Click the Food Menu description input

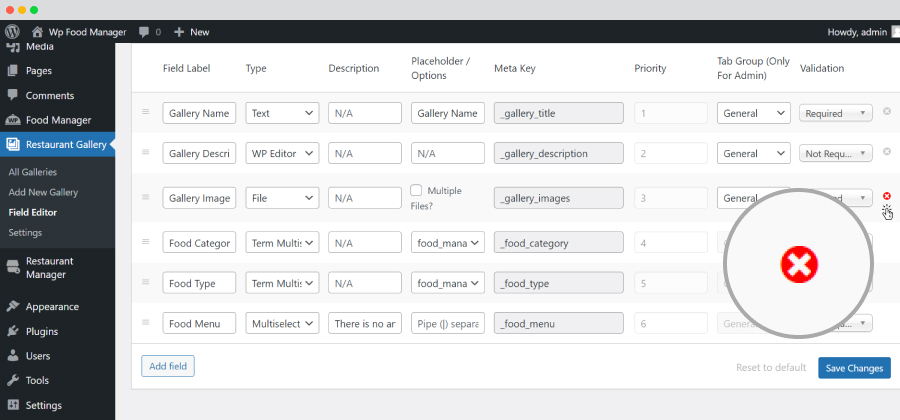click(x=365, y=323)
